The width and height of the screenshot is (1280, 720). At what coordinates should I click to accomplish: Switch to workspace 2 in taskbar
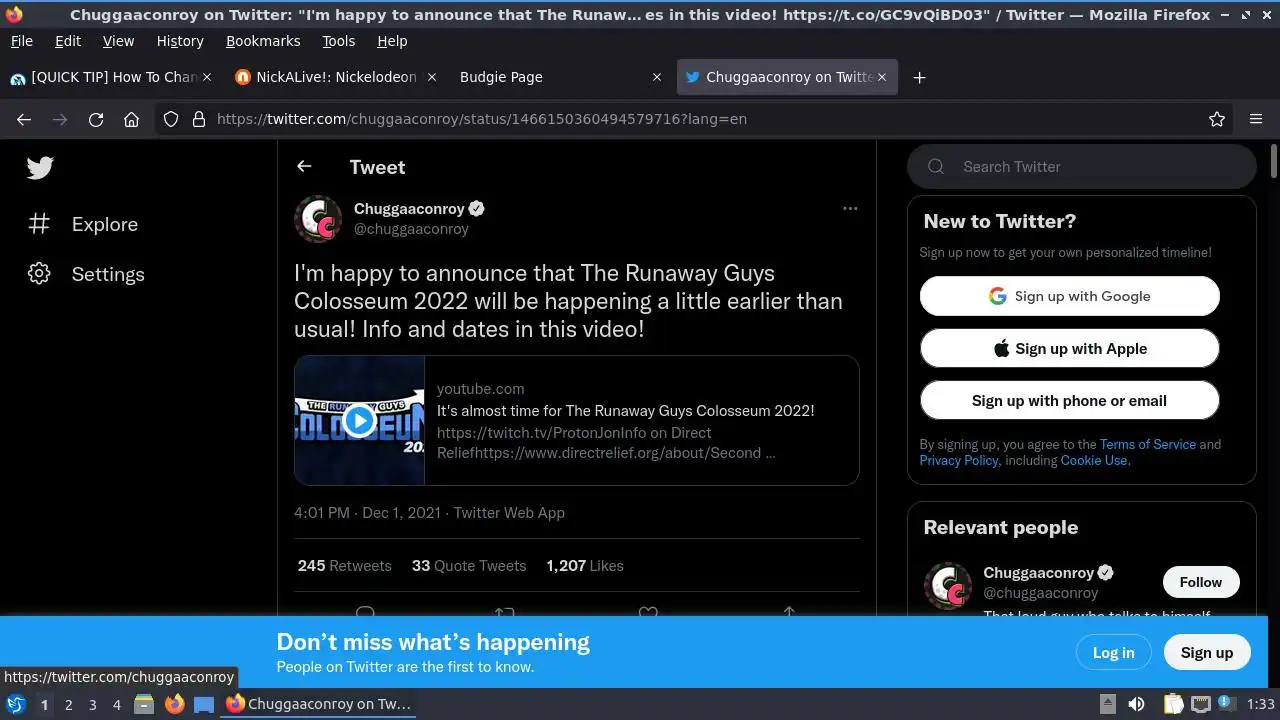68,704
